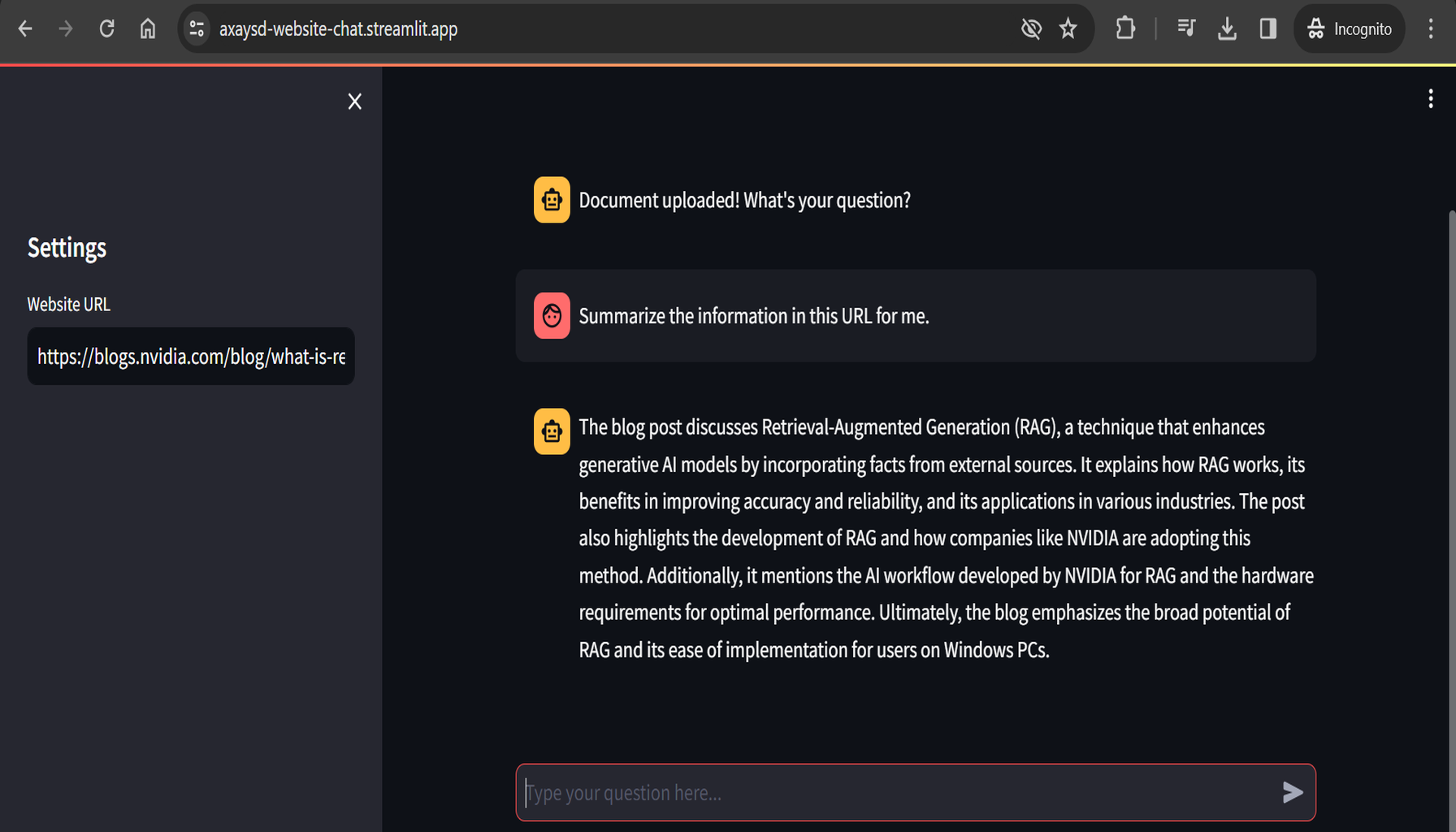Image resolution: width=1456 pixels, height=832 pixels.
Task: Click the Incognito profile button
Action: point(1349,29)
